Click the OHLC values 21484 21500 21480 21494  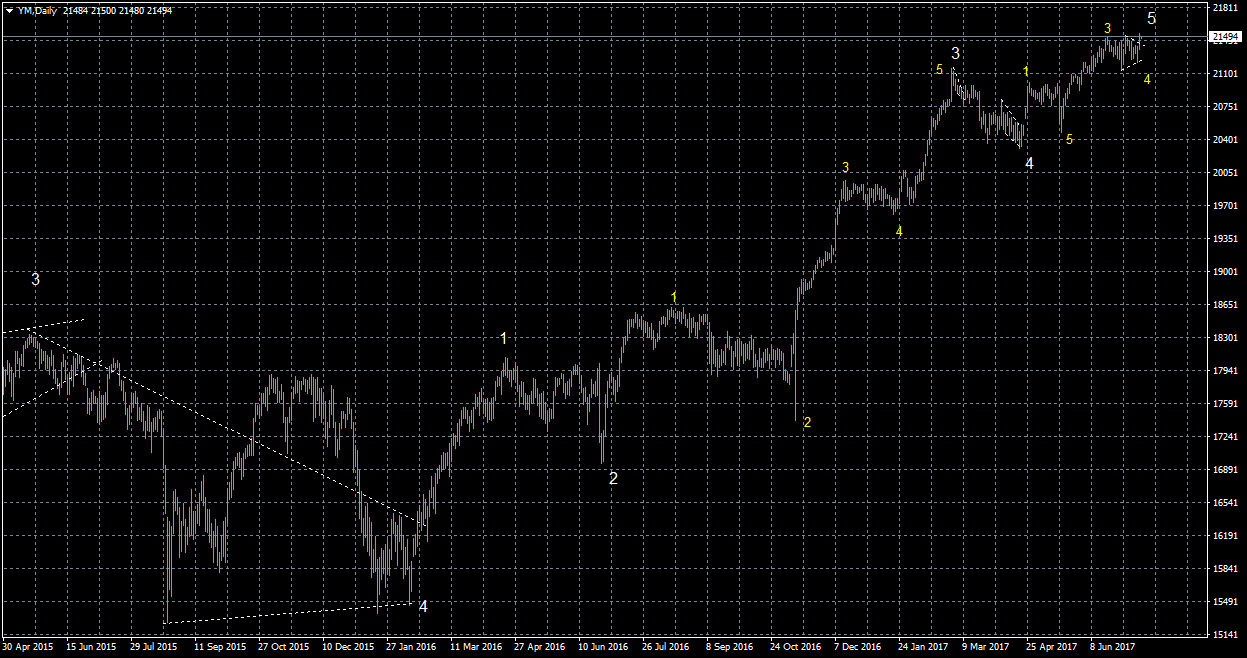(x=118, y=9)
